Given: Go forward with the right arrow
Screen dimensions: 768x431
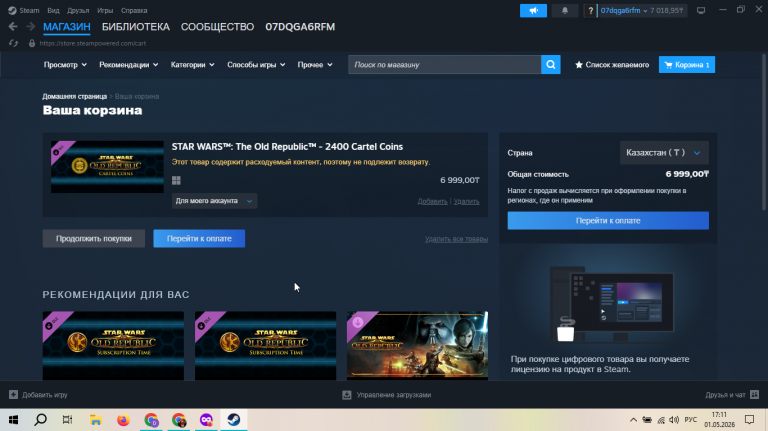Looking at the screenshot, I should click(x=30, y=26).
